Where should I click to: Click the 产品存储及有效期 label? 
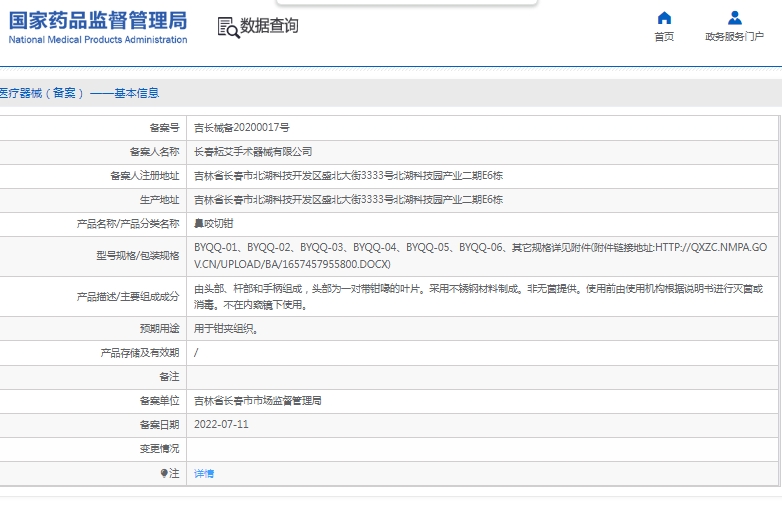pyautogui.click(x=140, y=353)
